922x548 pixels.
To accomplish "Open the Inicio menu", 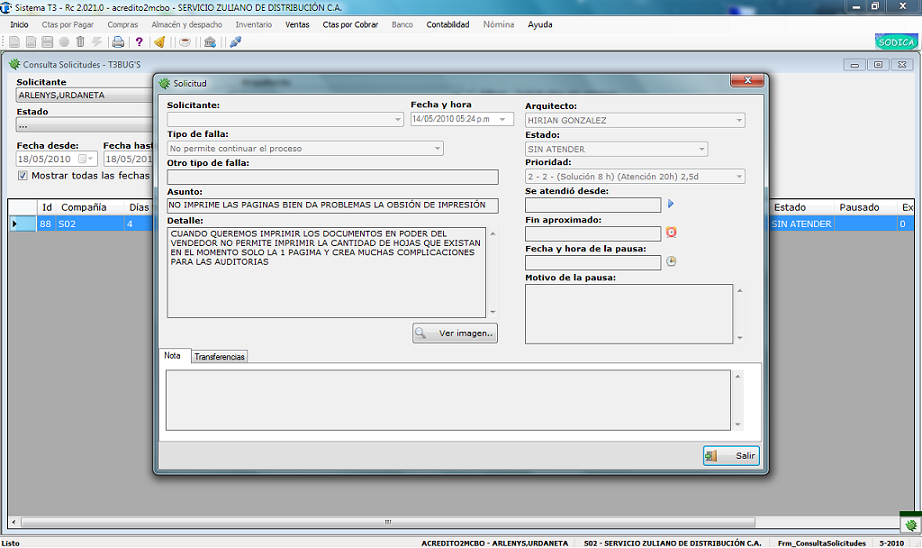I will (19, 25).
